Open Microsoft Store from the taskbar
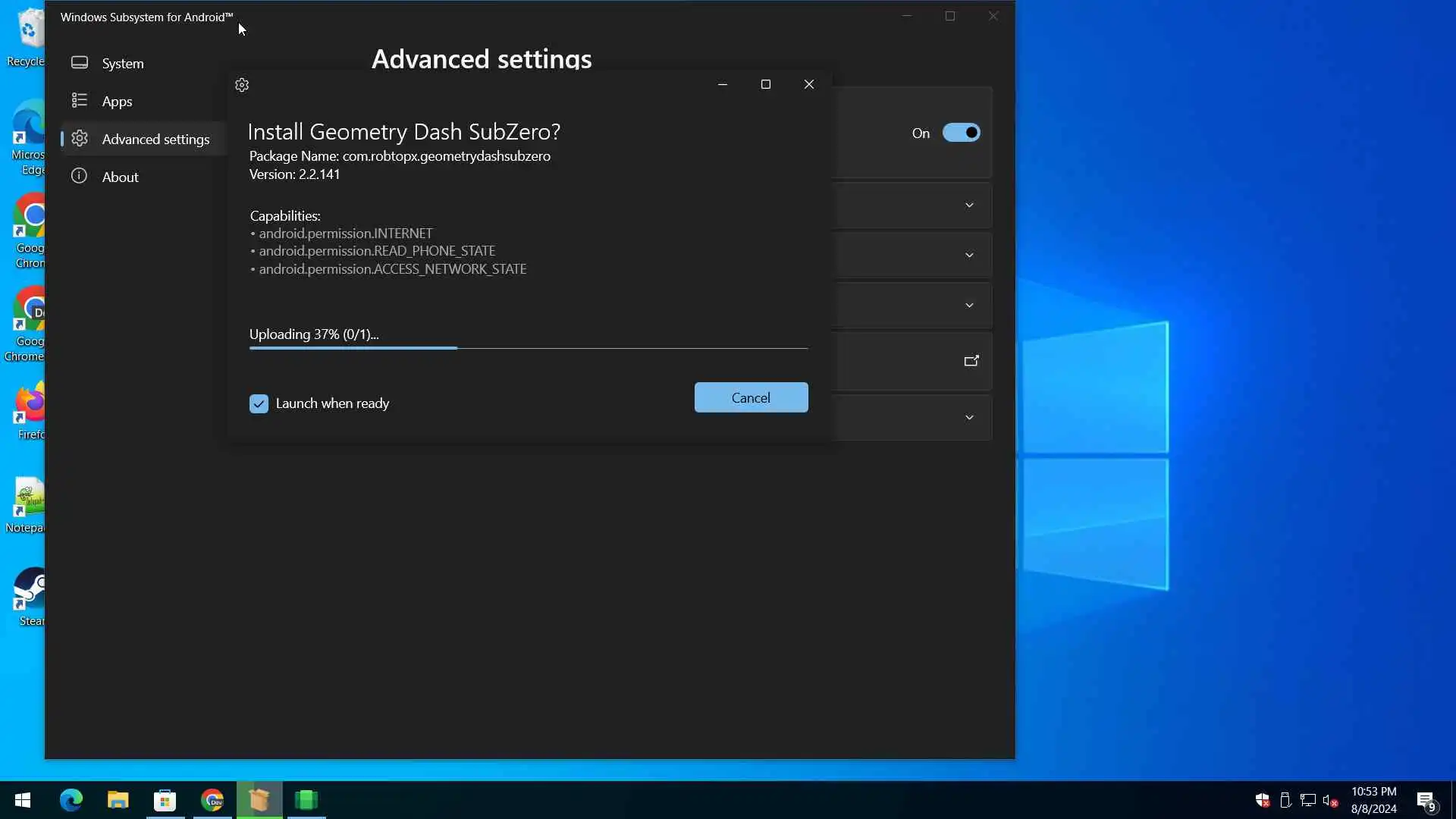The height and width of the screenshot is (819, 1456). pyautogui.click(x=165, y=800)
